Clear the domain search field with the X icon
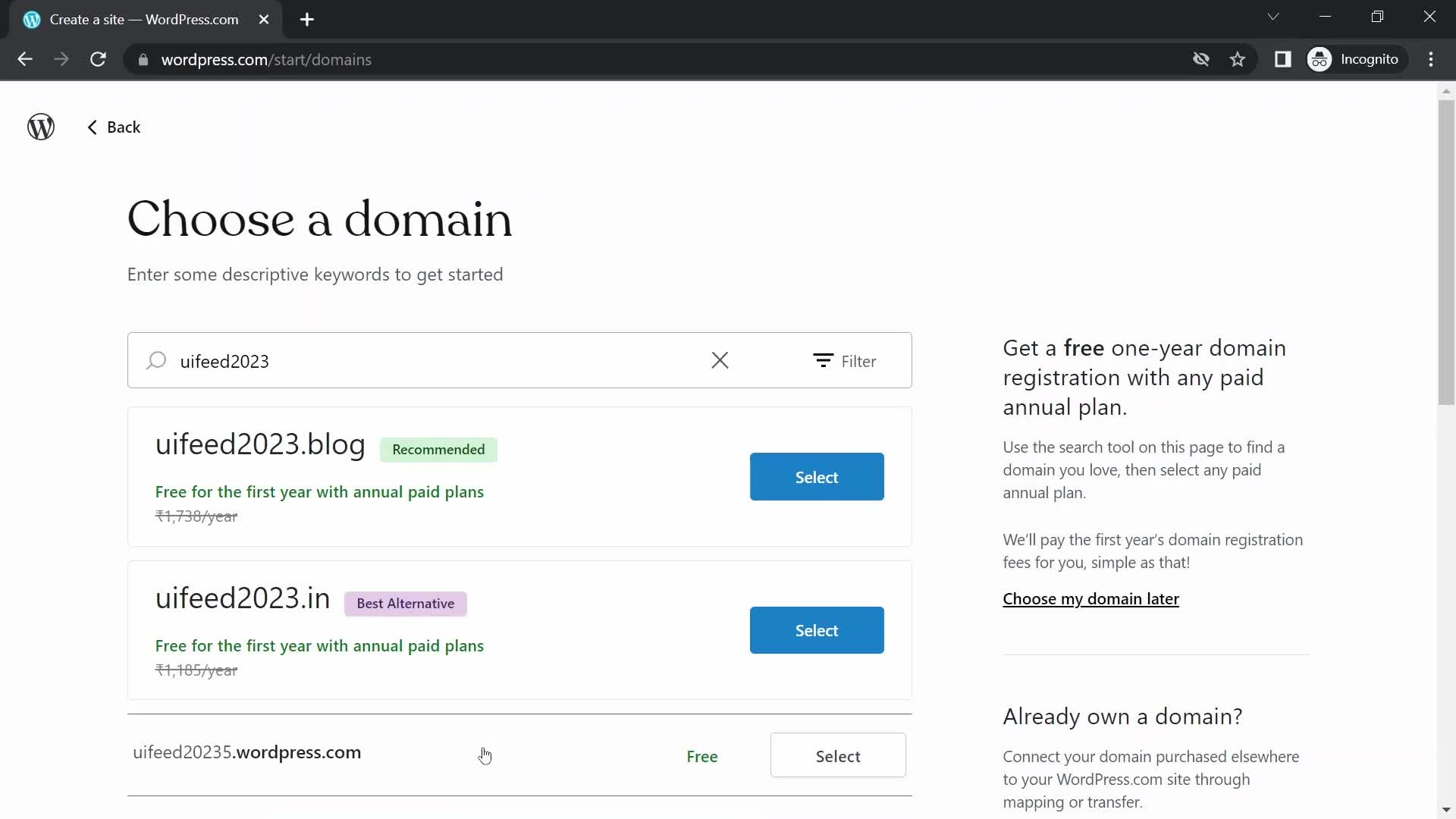The image size is (1456, 819). pyautogui.click(x=720, y=360)
